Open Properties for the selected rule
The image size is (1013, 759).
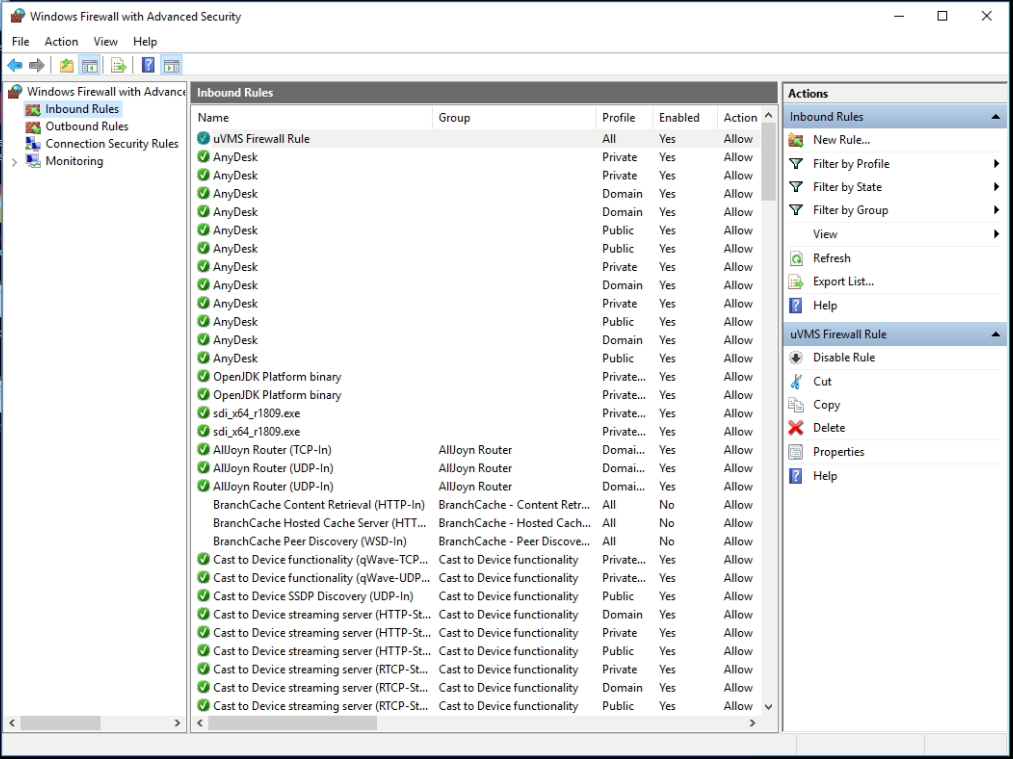837,452
